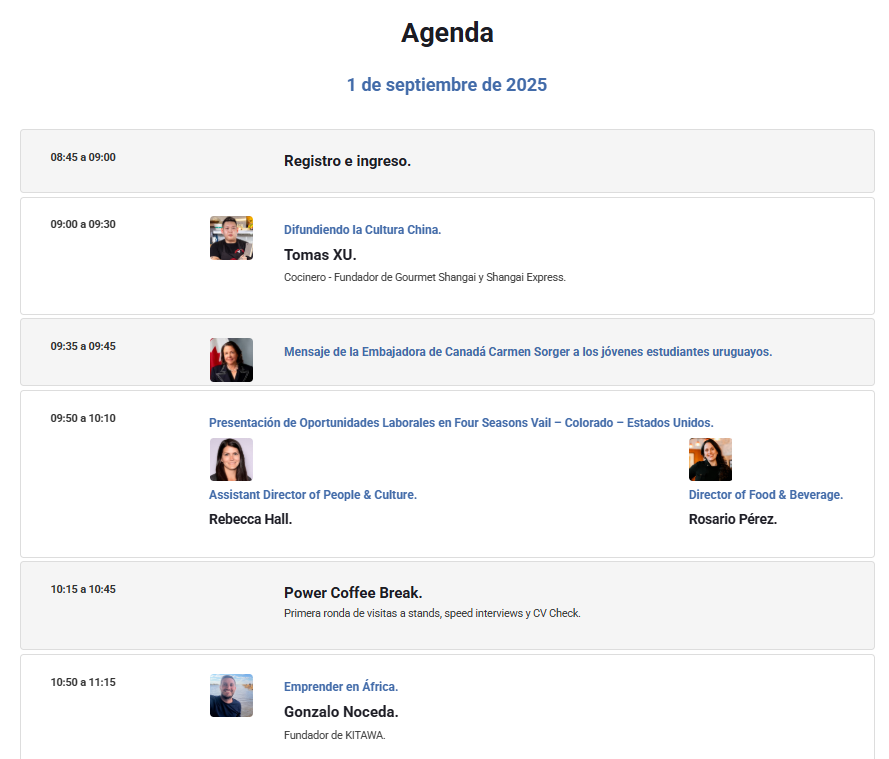This screenshot has height=759, width=889.
Task: Click the 'Assistant Director of People & Culture' title
Action: (x=313, y=495)
